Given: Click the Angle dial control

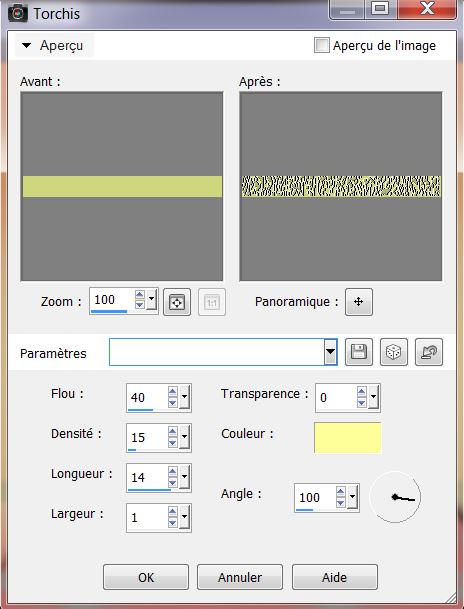Looking at the screenshot, I should [395, 497].
